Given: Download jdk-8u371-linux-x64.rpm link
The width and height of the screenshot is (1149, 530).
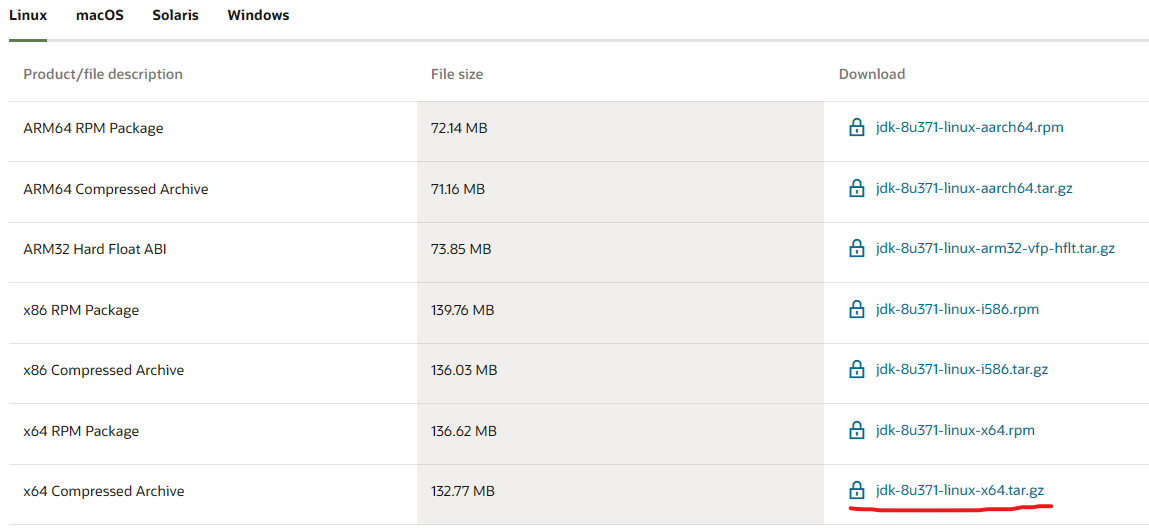Looking at the screenshot, I should [955, 430].
